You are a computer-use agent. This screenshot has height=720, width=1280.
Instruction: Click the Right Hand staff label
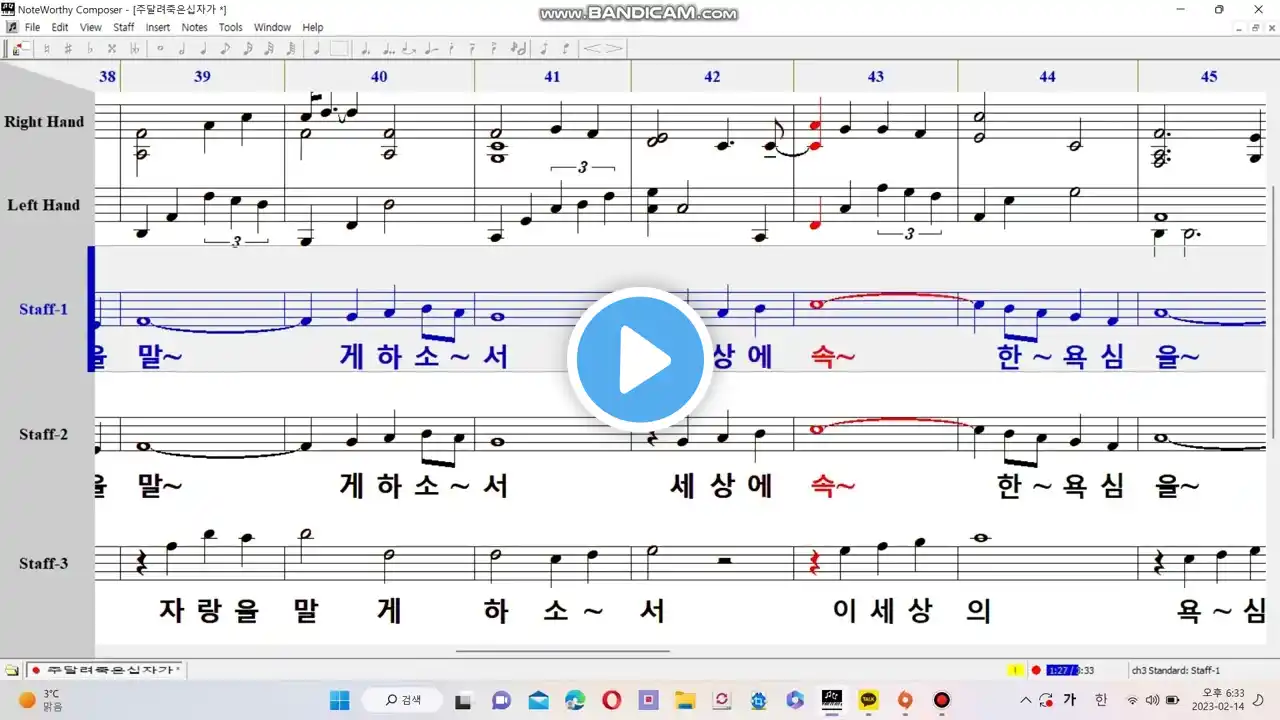pos(44,122)
